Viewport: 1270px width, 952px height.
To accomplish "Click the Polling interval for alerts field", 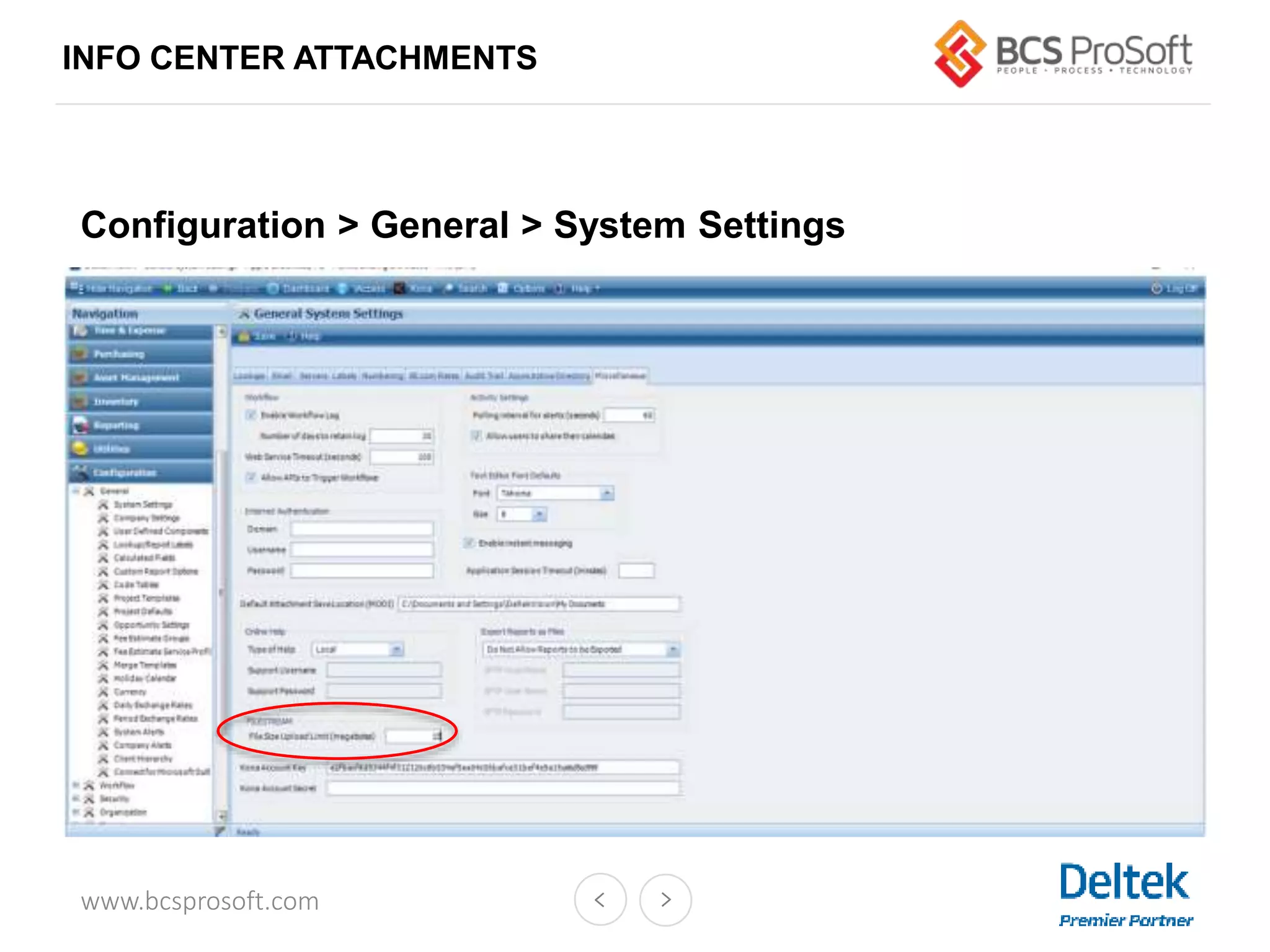I will [x=629, y=415].
